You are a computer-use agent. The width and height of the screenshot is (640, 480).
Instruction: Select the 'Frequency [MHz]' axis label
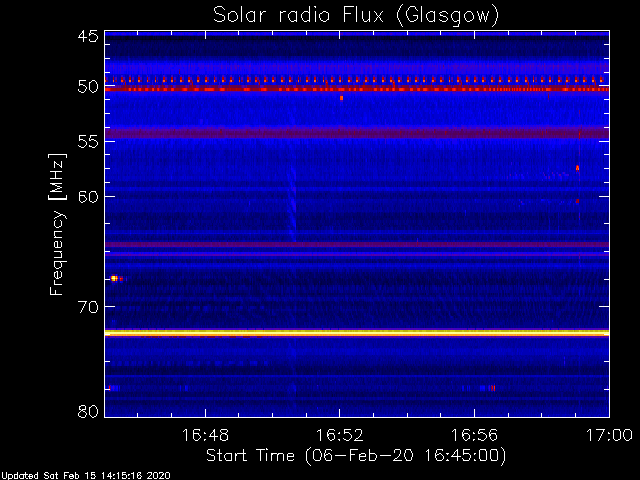pyautogui.click(x=57, y=224)
